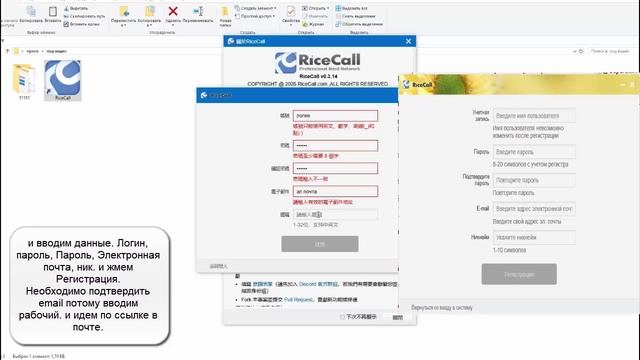Click the 'Введите адрес электронной почты' field
Image resolution: width=640 pixels, height=360 pixels.
pos(534,209)
